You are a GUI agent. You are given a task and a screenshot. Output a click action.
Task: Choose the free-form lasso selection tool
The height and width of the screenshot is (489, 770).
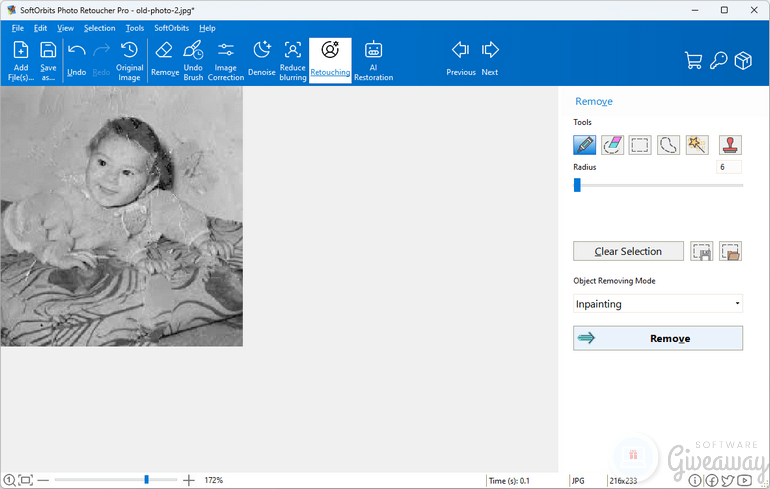click(669, 145)
